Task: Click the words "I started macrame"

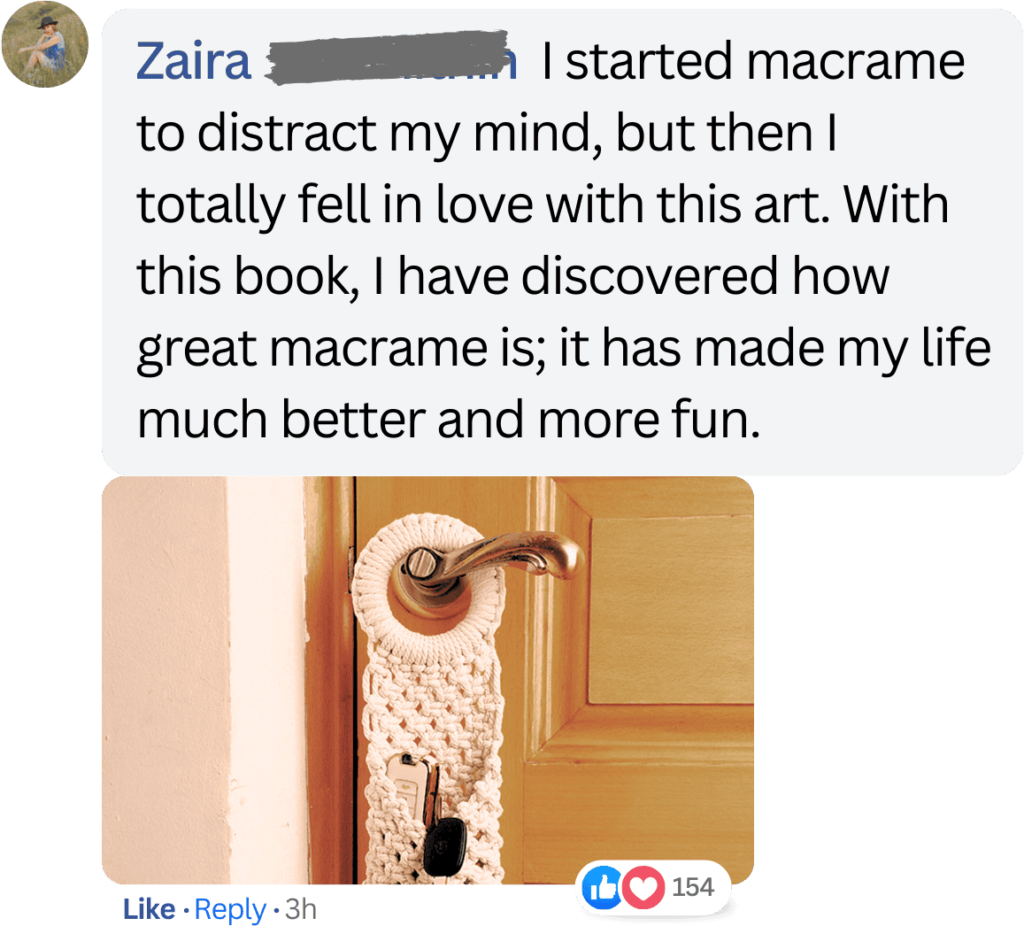Action: [752, 61]
